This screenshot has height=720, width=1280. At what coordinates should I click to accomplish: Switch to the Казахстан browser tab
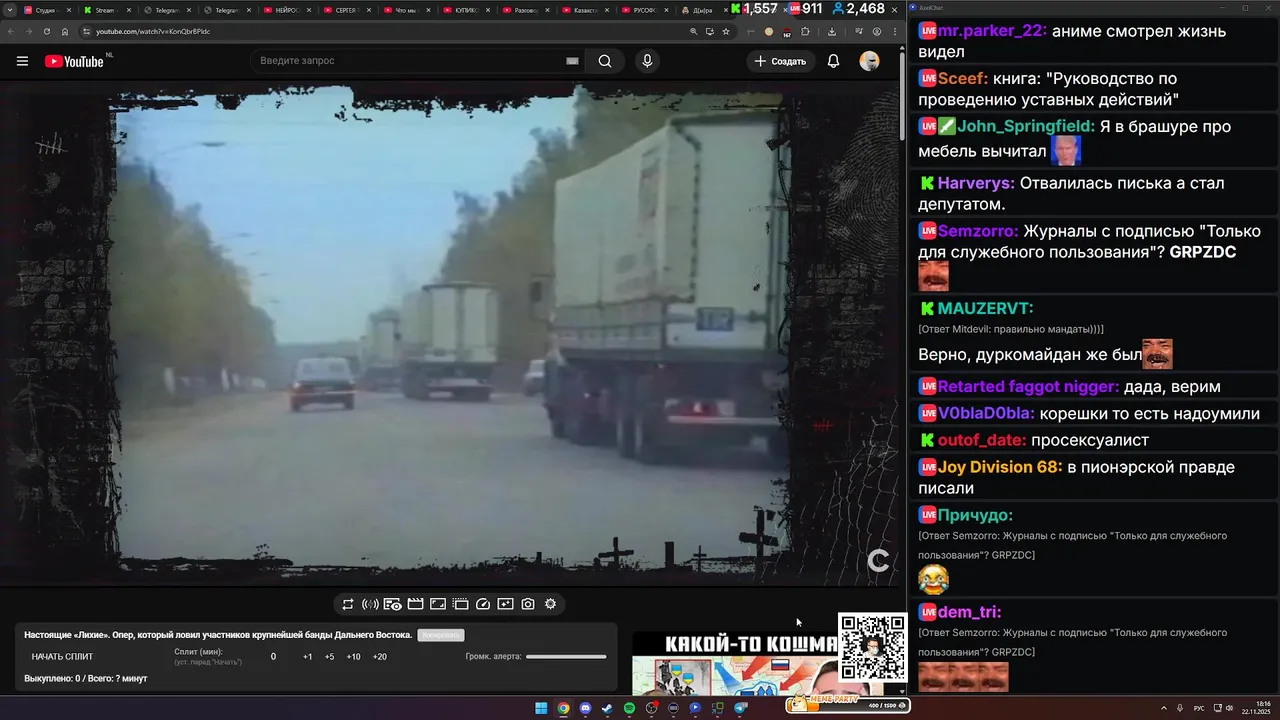pos(586,10)
